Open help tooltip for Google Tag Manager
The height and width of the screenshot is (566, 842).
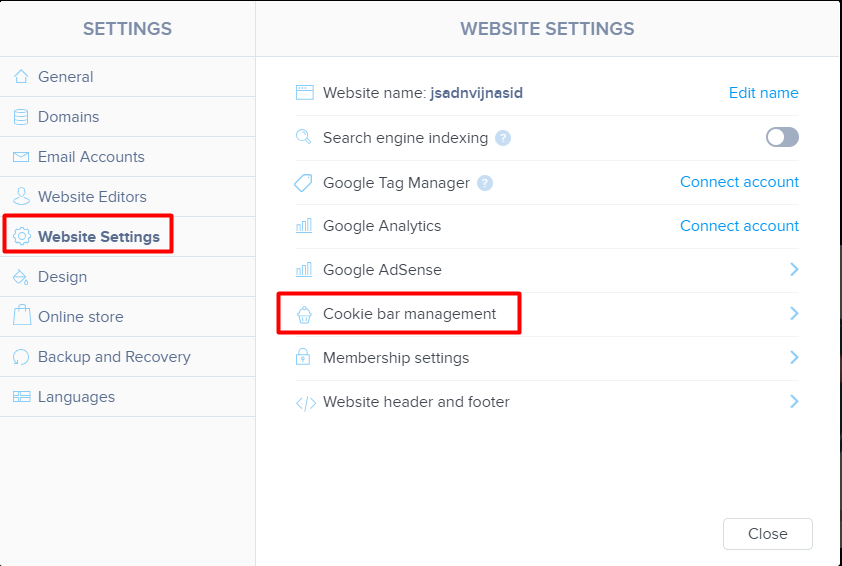(x=485, y=183)
